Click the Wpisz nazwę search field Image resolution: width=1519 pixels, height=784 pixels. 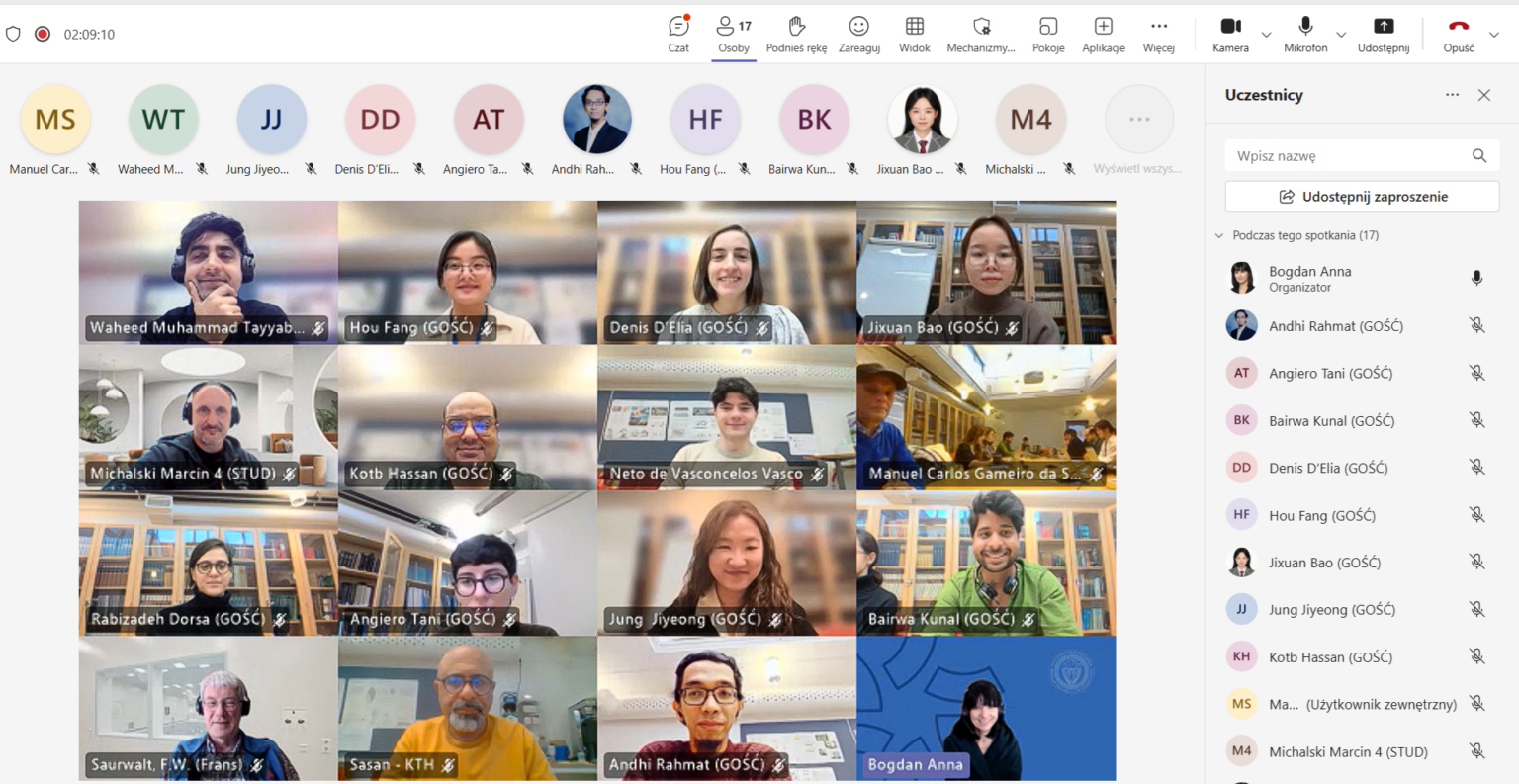point(1350,155)
